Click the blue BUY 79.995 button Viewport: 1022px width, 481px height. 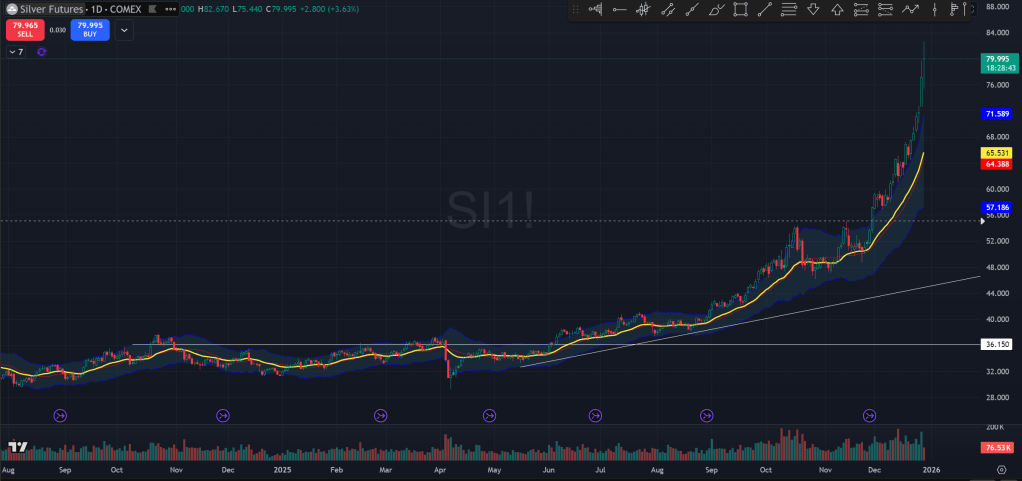click(90, 29)
